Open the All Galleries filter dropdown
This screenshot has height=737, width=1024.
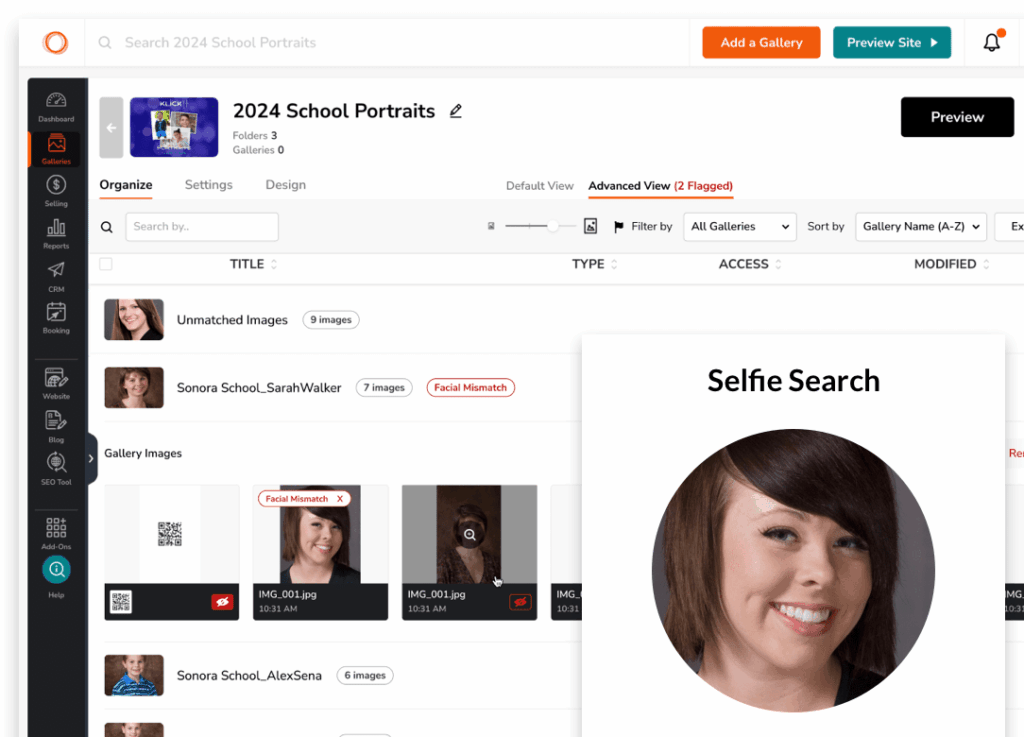pos(739,227)
